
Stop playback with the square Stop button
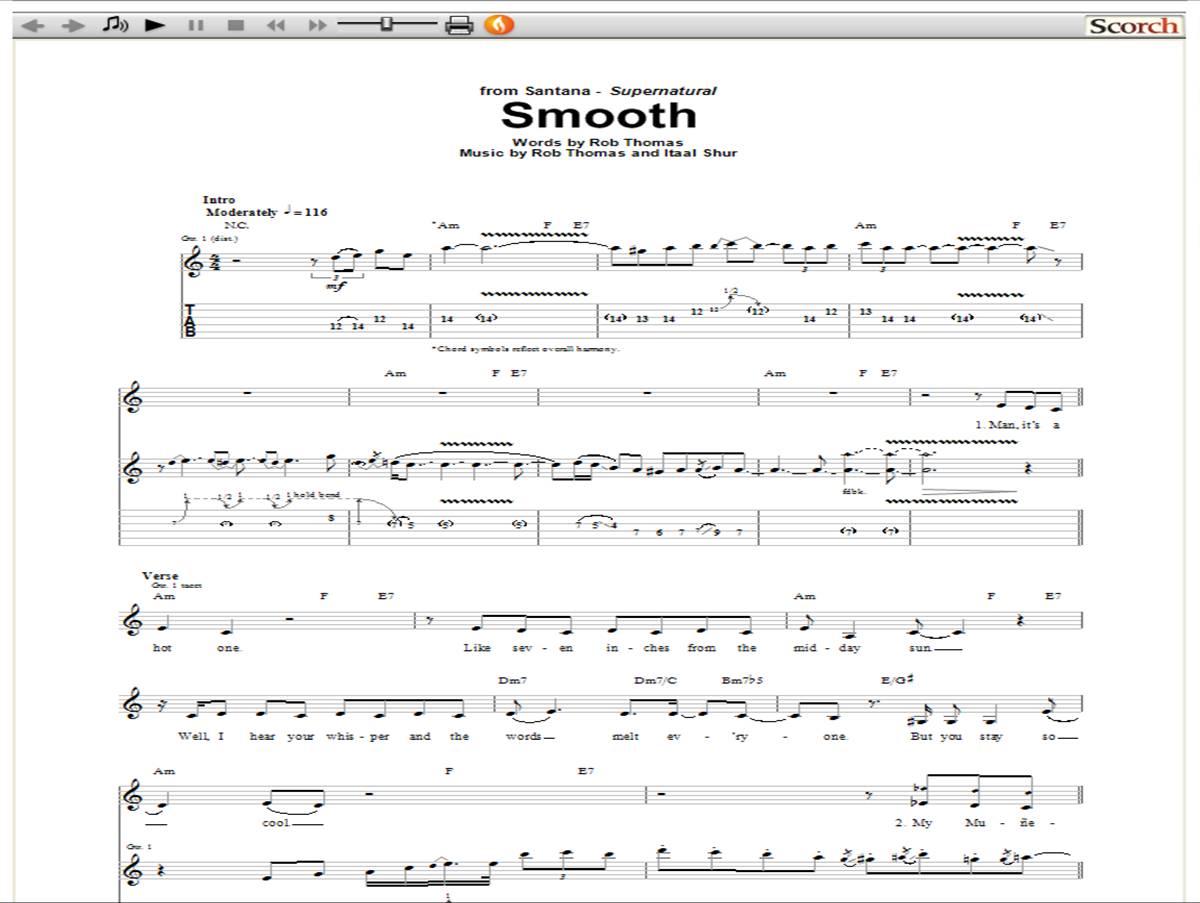tap(236, 25)
